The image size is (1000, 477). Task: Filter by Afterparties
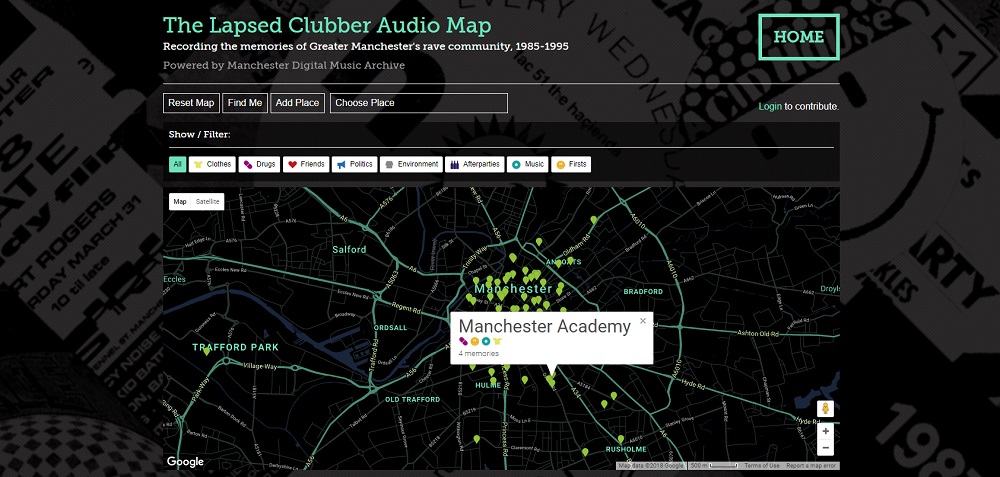474,164
